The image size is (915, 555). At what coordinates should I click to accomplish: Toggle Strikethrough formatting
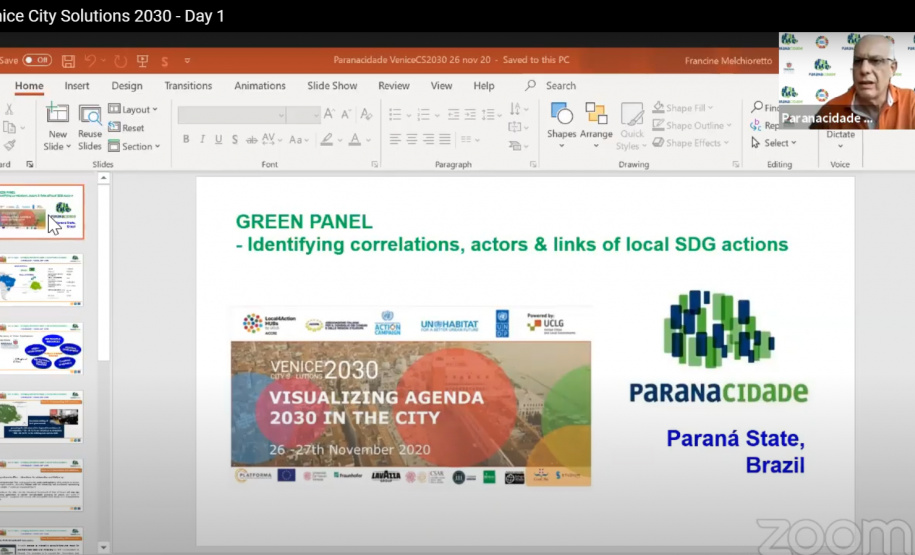click(x=252, y=139)
